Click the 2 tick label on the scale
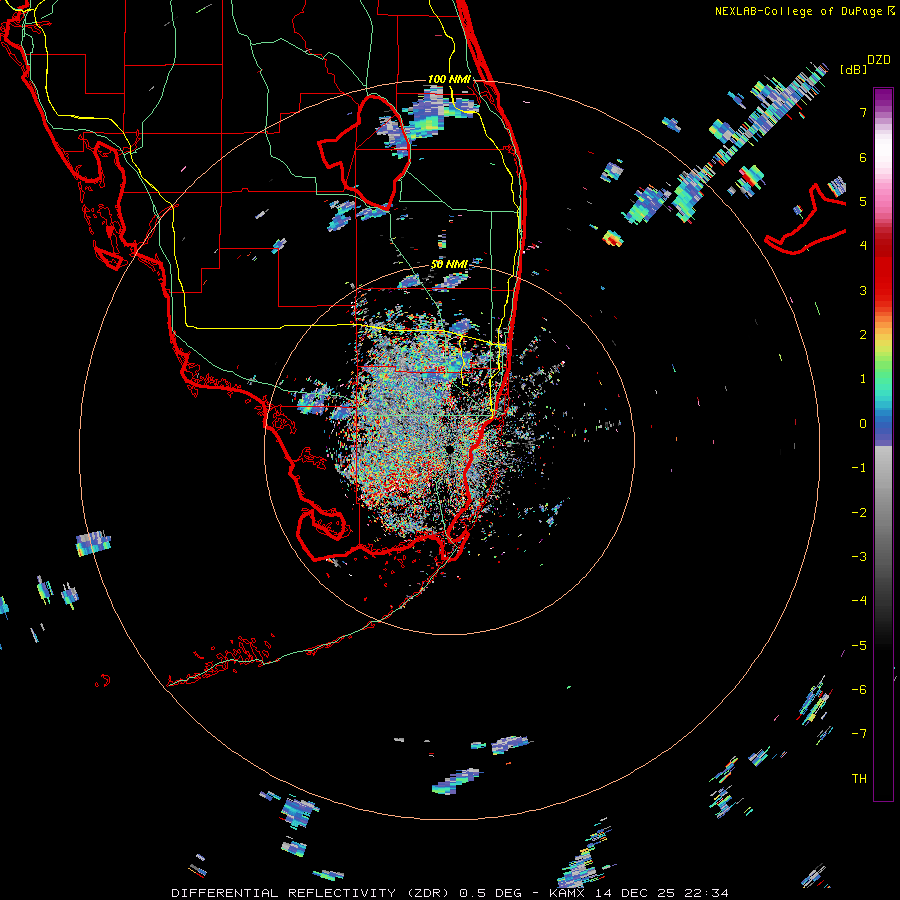 pos(863,334)
